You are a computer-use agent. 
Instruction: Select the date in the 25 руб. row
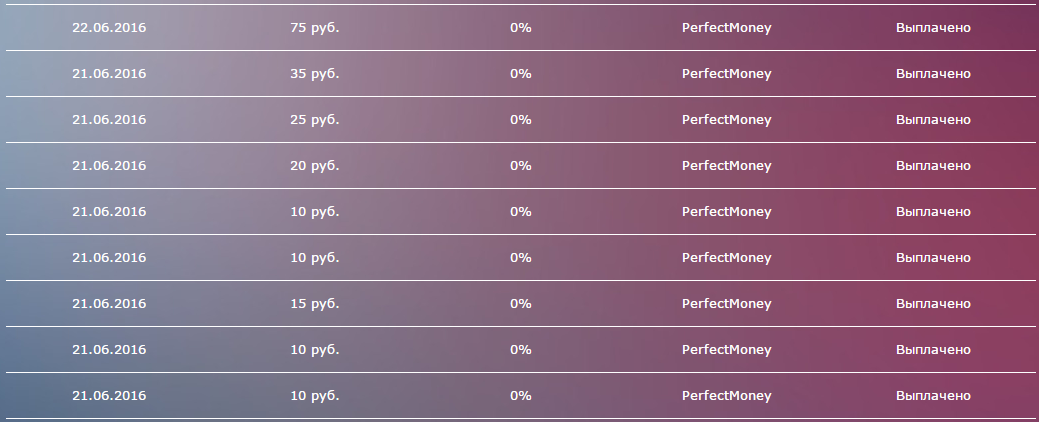pyautogui.click(x=109, y=120)
